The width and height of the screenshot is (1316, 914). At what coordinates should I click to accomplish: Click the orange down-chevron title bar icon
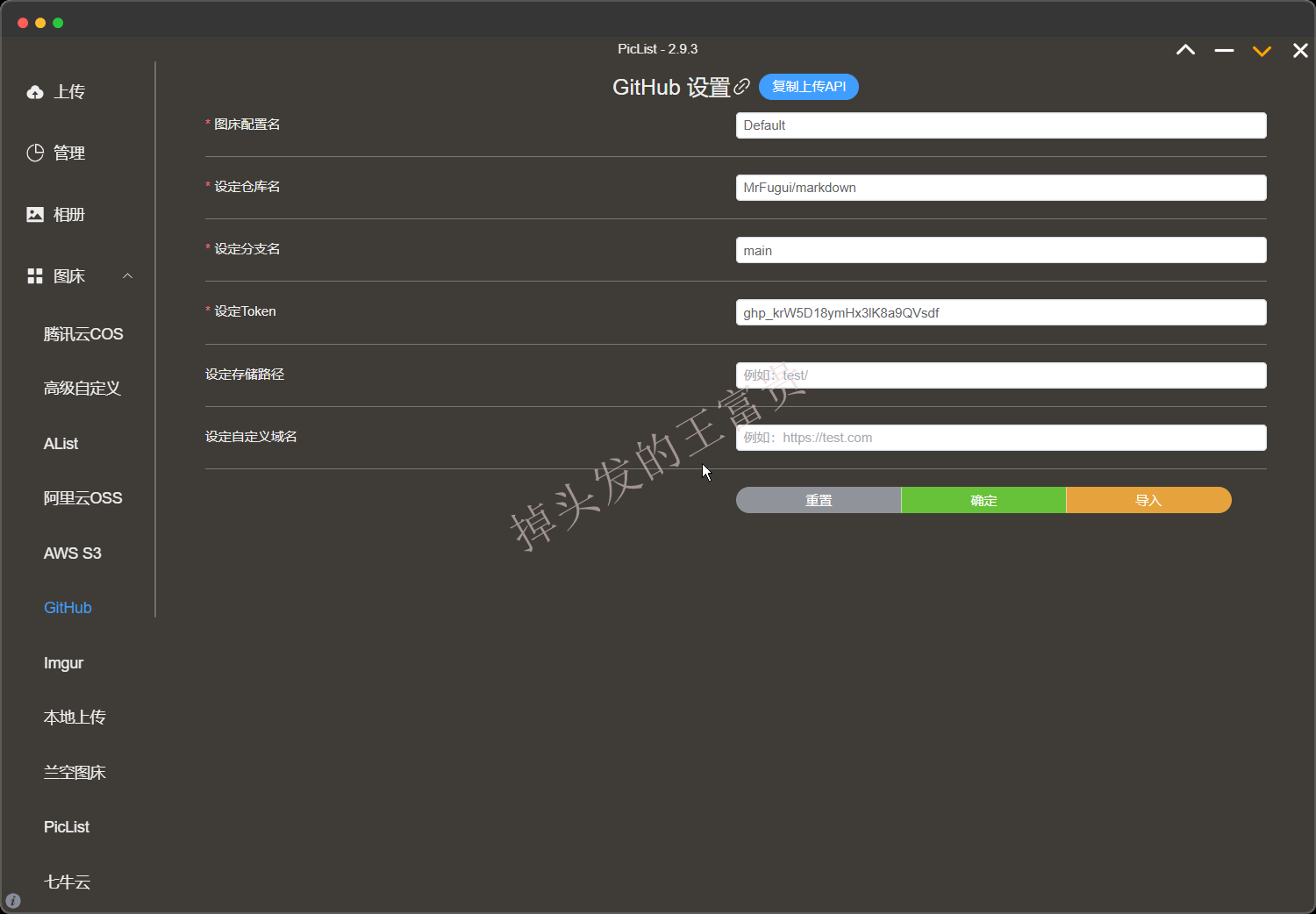click(x=1262, y=51)
